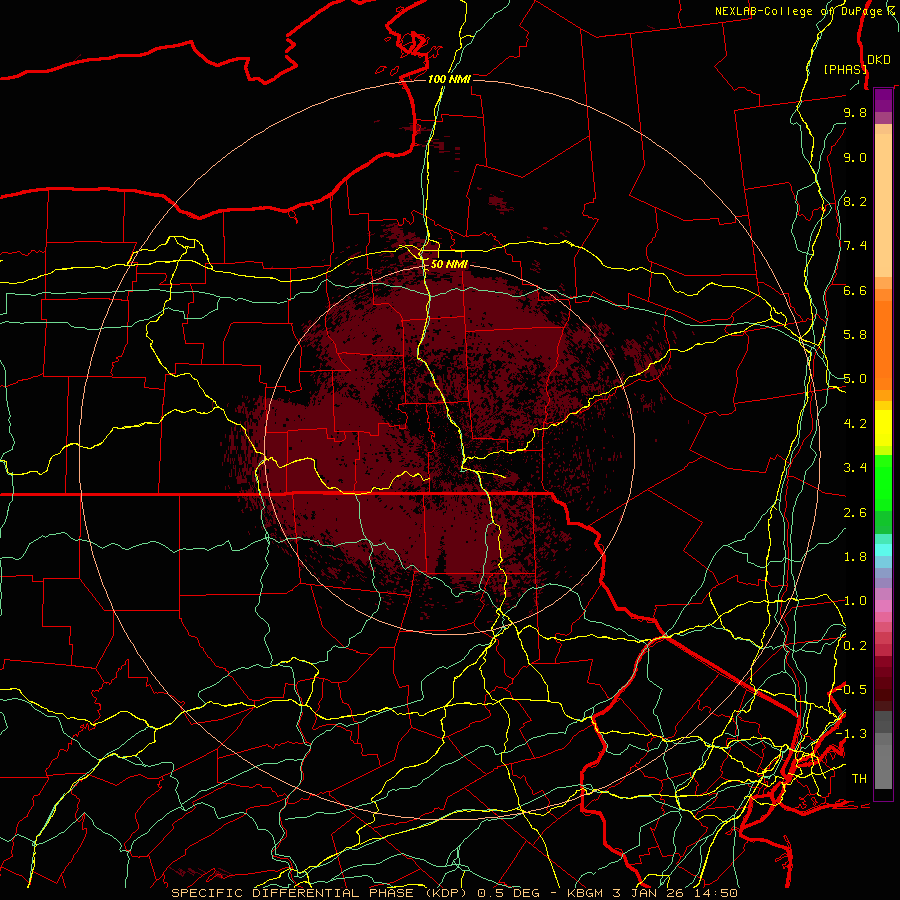Pick the purple segment atop the color bar
This screenshot has height=900, width=900.
883,101
